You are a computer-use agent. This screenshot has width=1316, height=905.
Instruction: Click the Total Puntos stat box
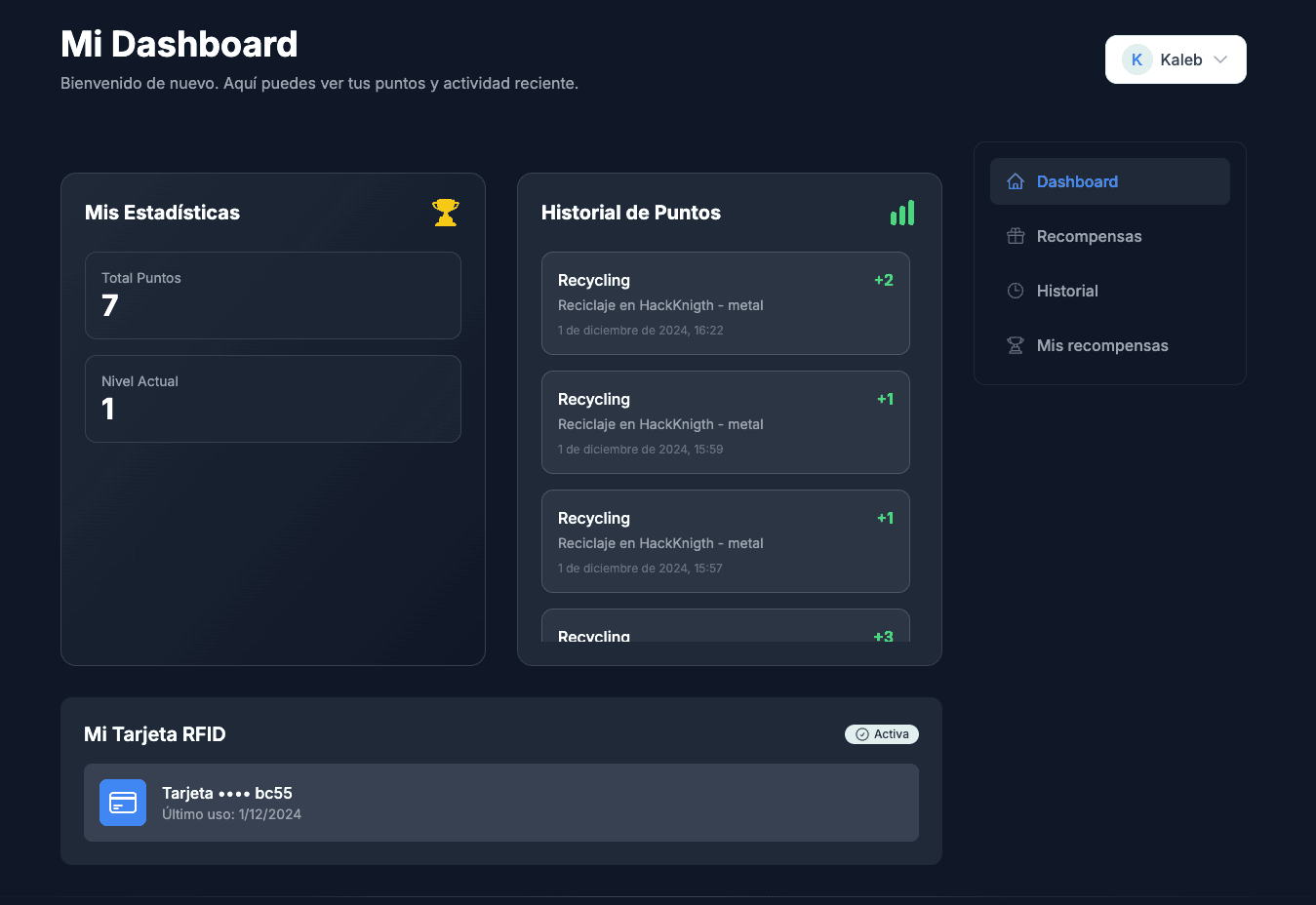pyautogui.click(x=272, y=295)
